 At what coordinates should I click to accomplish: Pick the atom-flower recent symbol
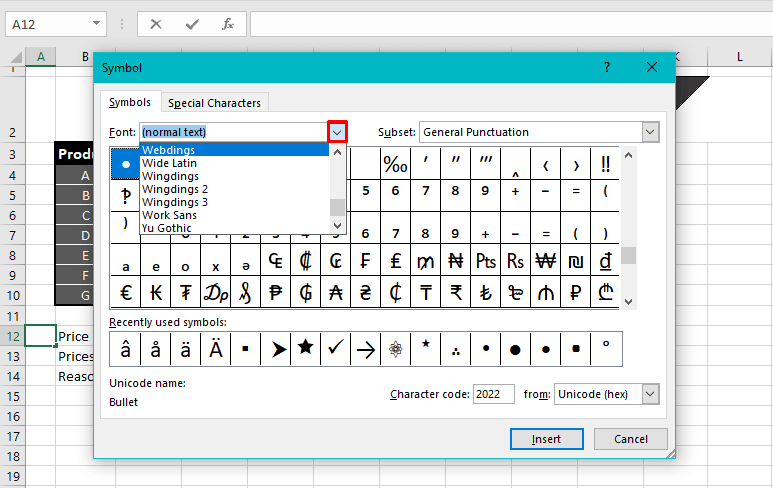pos(396,349)
